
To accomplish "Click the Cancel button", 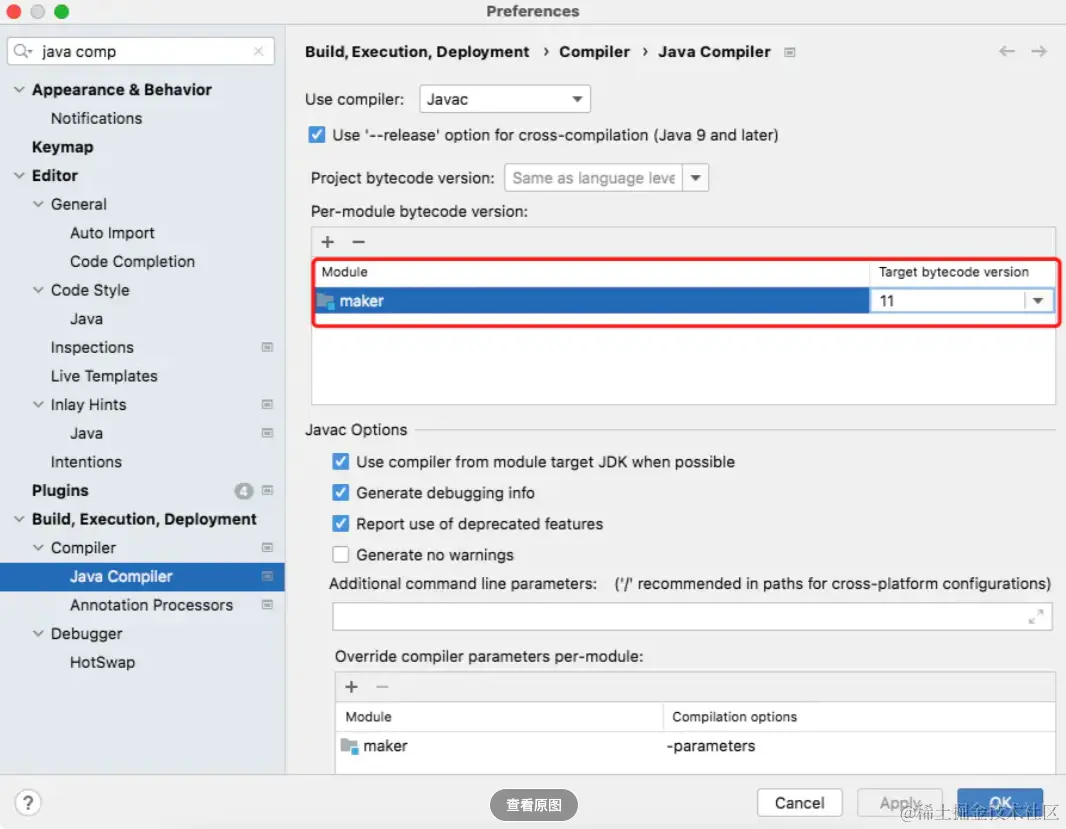I will tap(799, 803).
